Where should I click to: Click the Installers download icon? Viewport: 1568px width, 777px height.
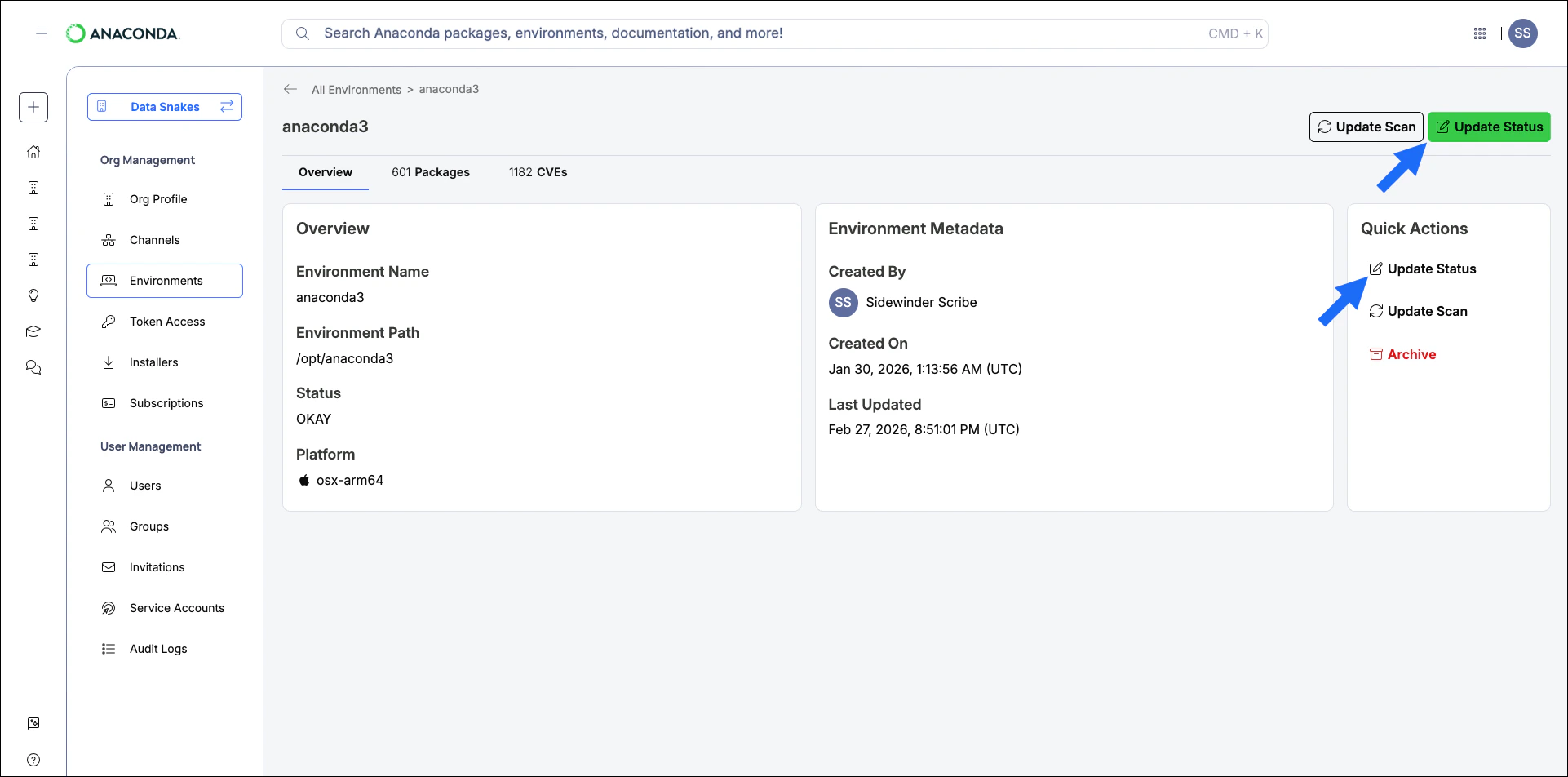[109, 362]
